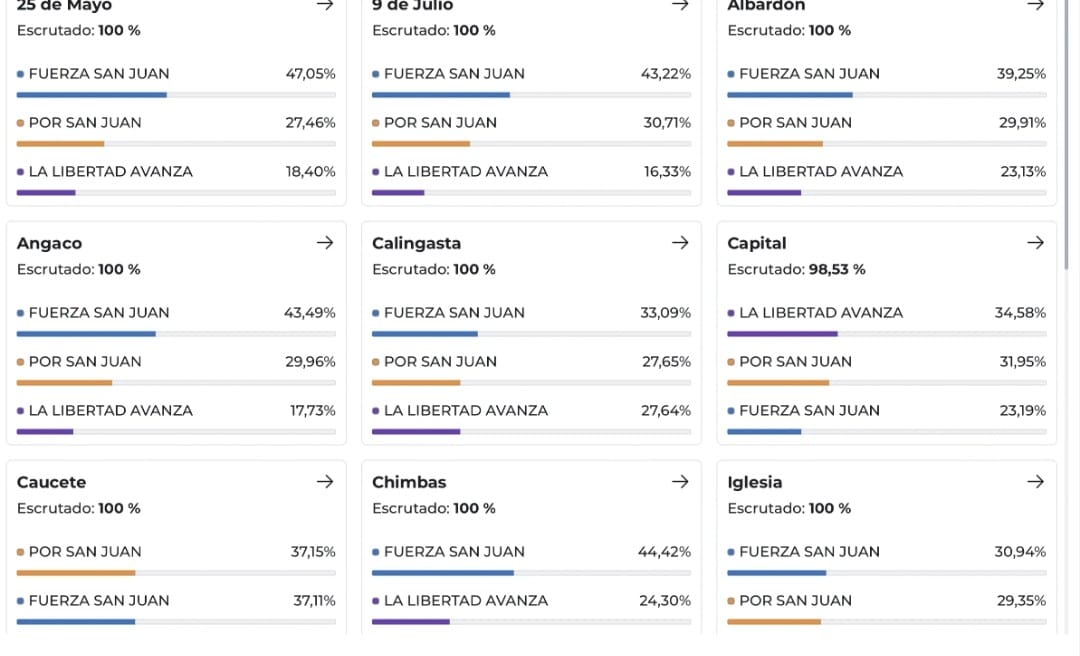The height and width of the screenshot is (656, 1080).
Task: Click the Capital department title
Action: point(757,243)
